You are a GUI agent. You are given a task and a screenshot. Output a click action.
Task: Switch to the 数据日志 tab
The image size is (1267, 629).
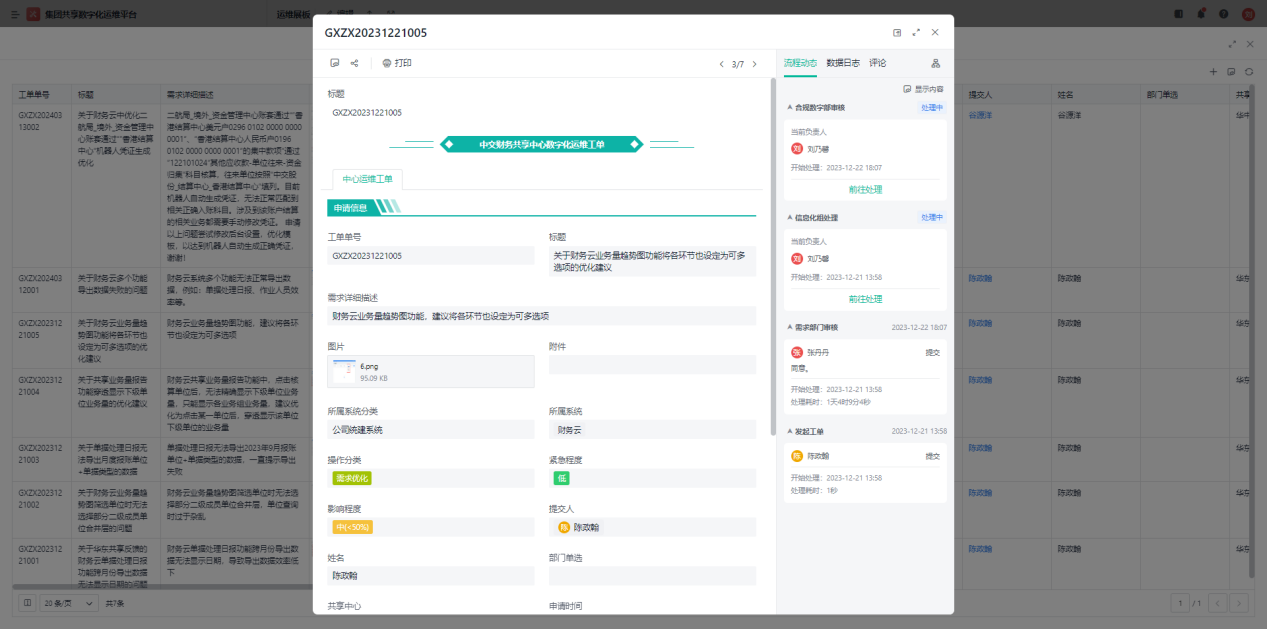click(842, 63)
